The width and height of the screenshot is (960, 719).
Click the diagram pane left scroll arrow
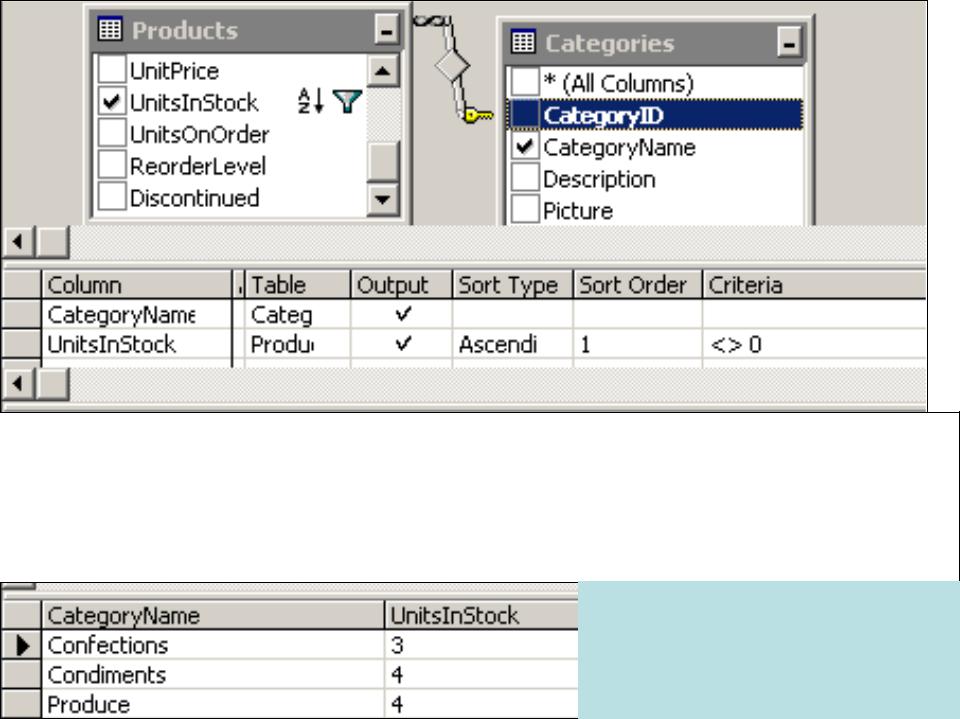pyautogui.click(x=18, y=241)
